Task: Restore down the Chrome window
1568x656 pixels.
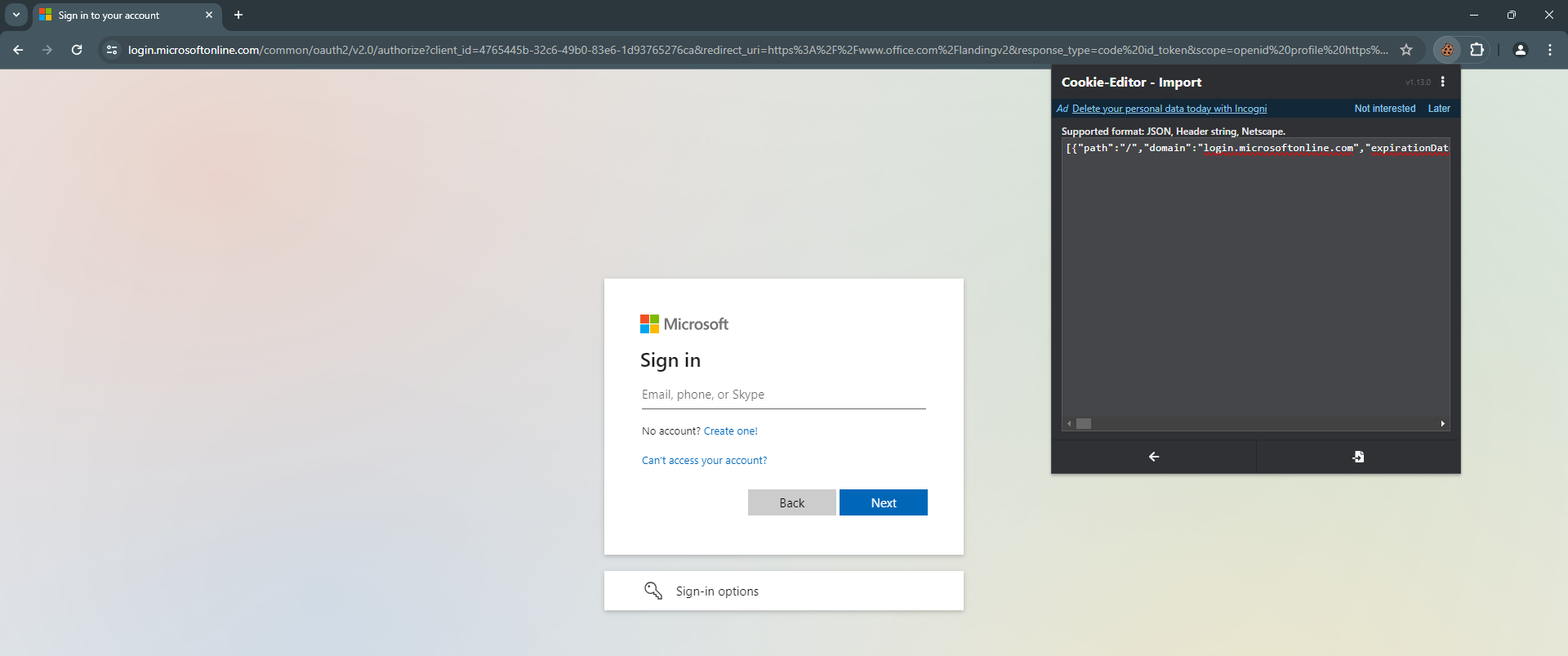Action: click(x=1512, y=15)
